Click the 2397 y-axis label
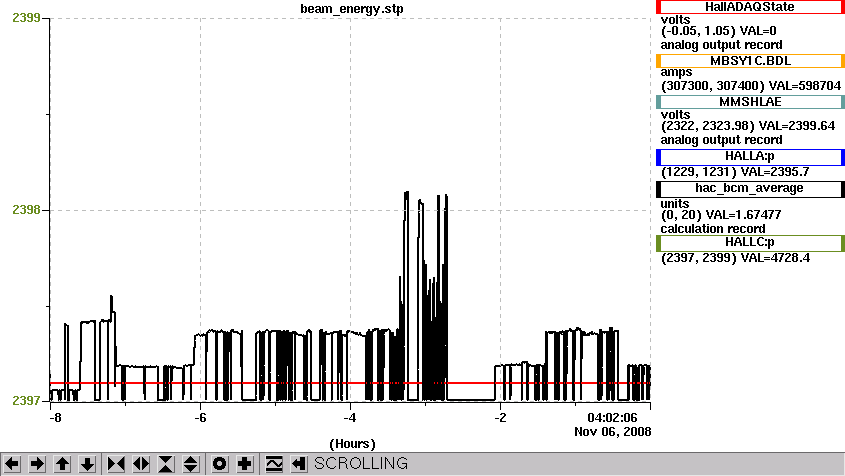 pyautogui.click(x=26, y=401)
